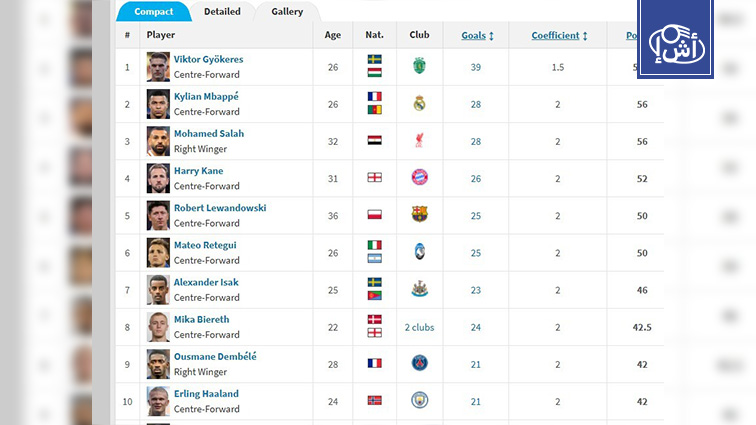Click the Barcelona club crest

point(419,215)
